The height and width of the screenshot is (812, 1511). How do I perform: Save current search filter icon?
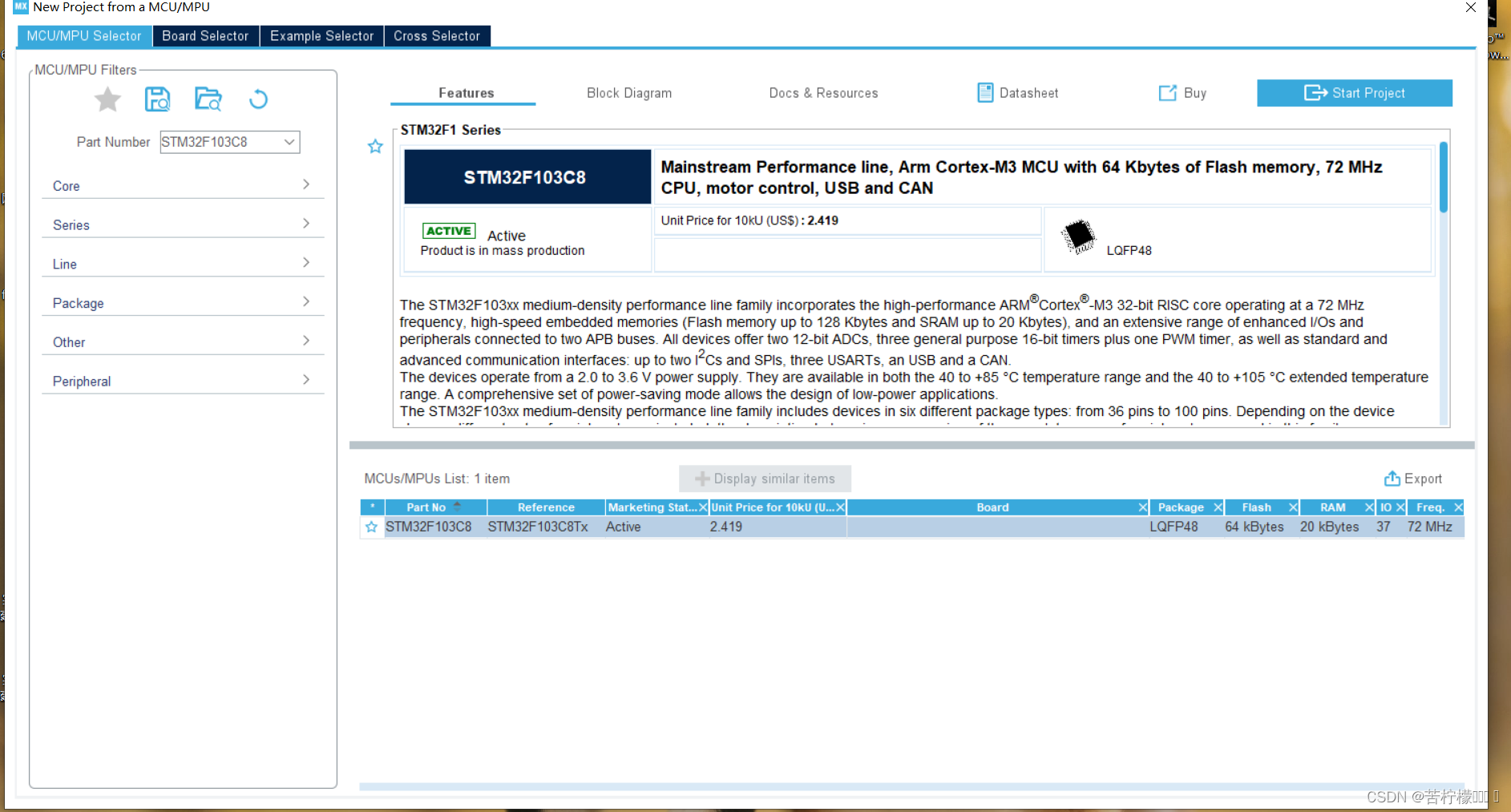158,99
